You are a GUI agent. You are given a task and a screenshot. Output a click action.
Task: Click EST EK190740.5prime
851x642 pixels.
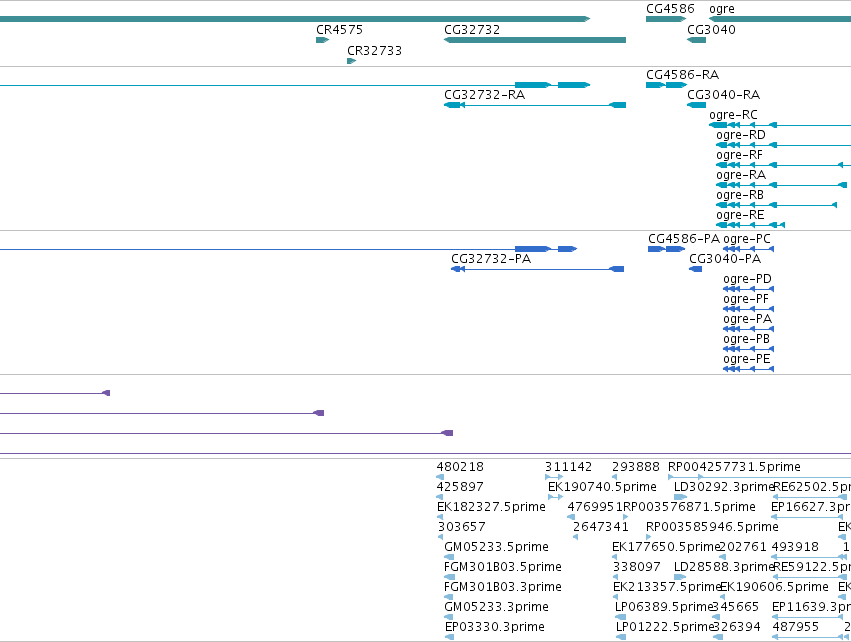click(602, 487)
